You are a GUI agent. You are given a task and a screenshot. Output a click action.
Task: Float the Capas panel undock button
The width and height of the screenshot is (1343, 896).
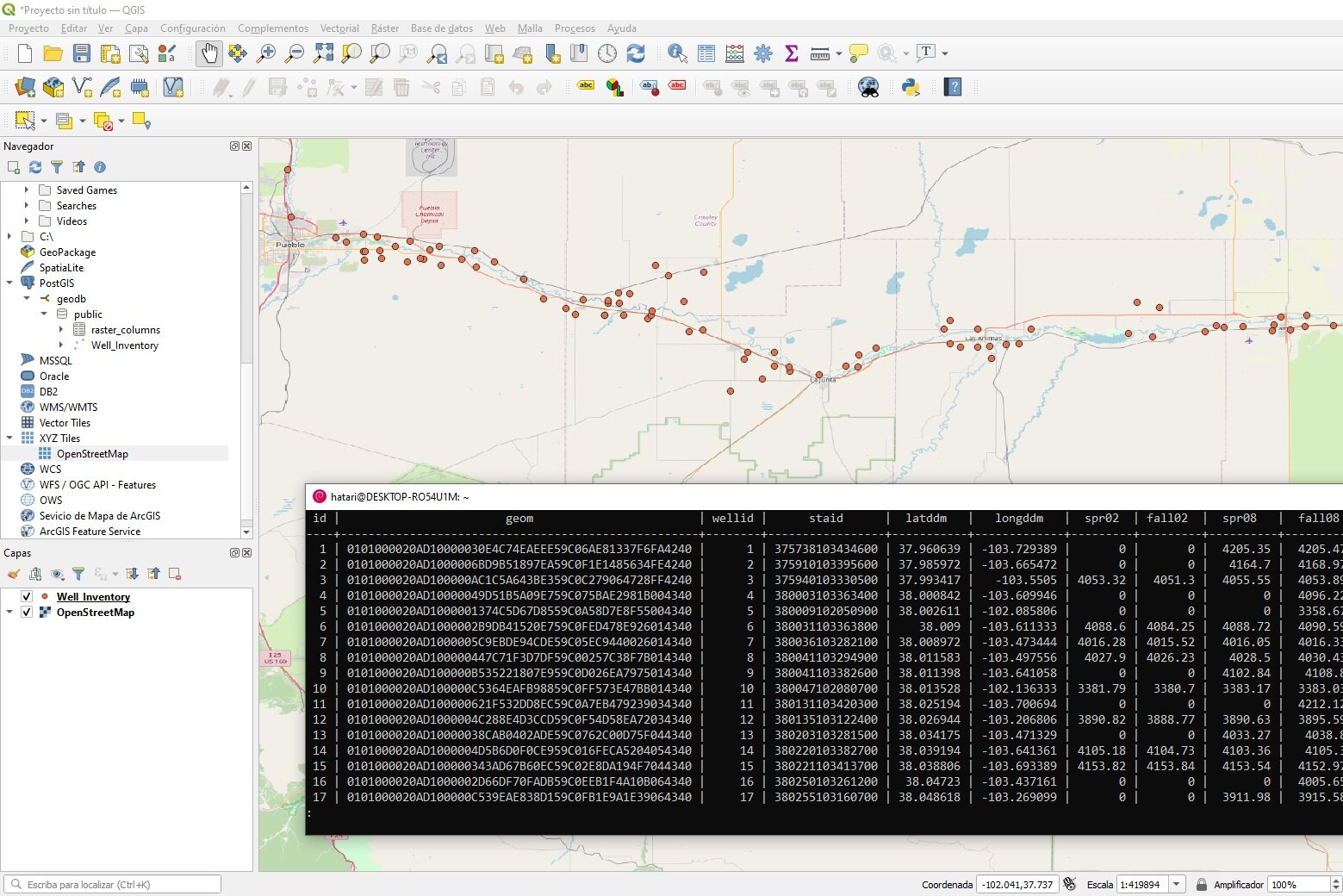click(x=234, y=553)
